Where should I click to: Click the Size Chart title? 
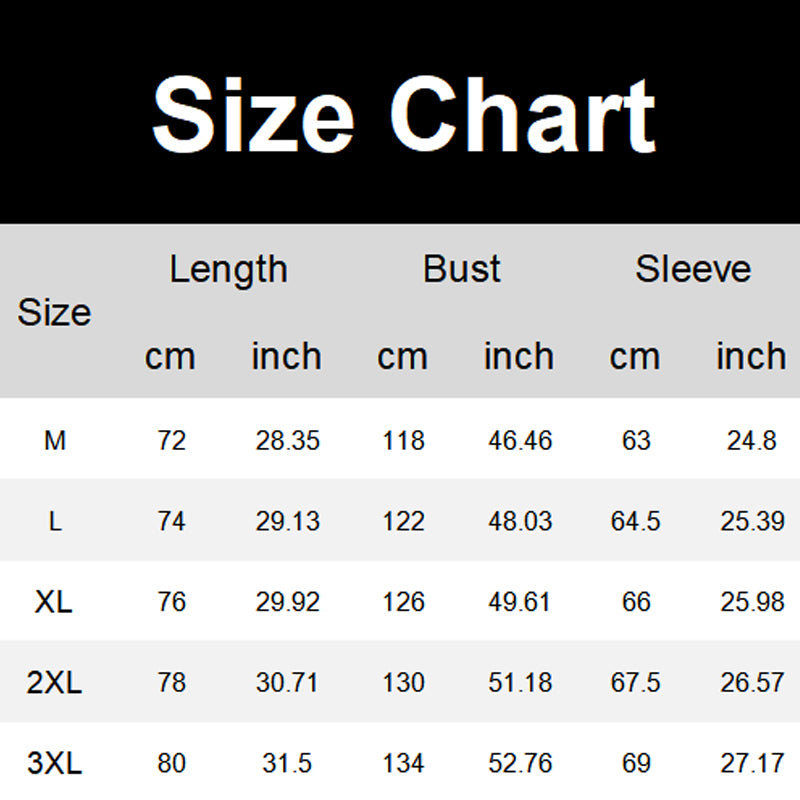(403, 115)
